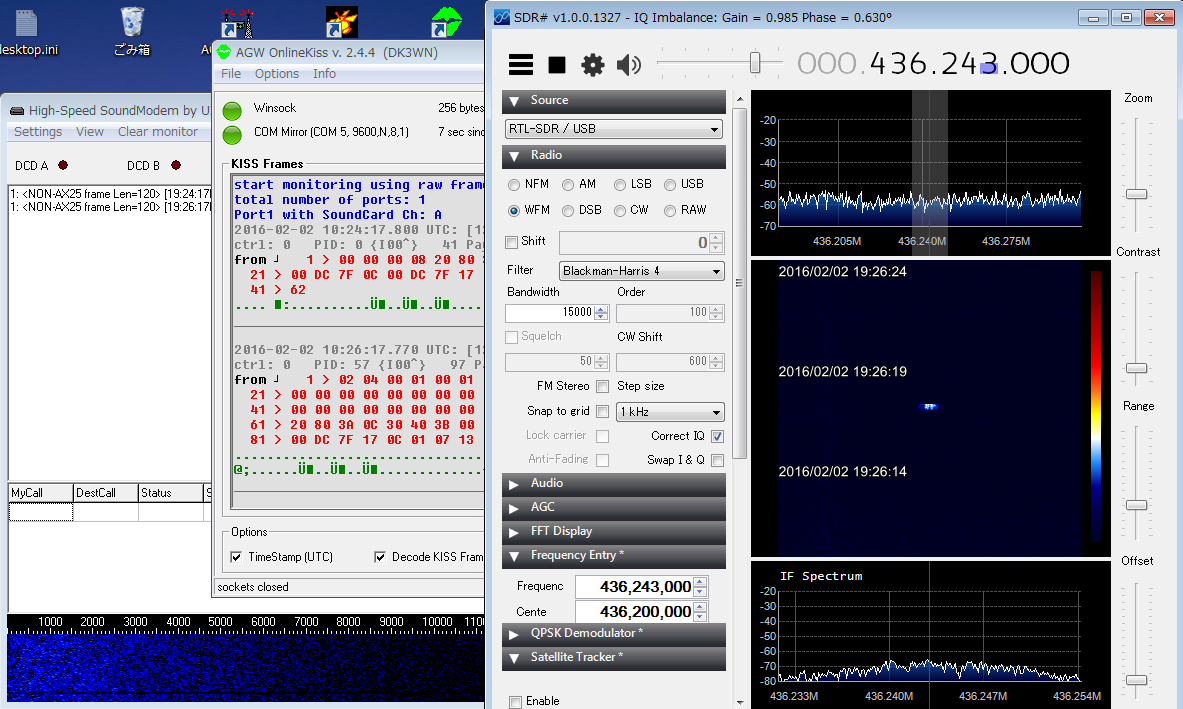Select DSB demodulation mode
Image resolution: width=1183 pixels, height=709 pixels.
568,210
